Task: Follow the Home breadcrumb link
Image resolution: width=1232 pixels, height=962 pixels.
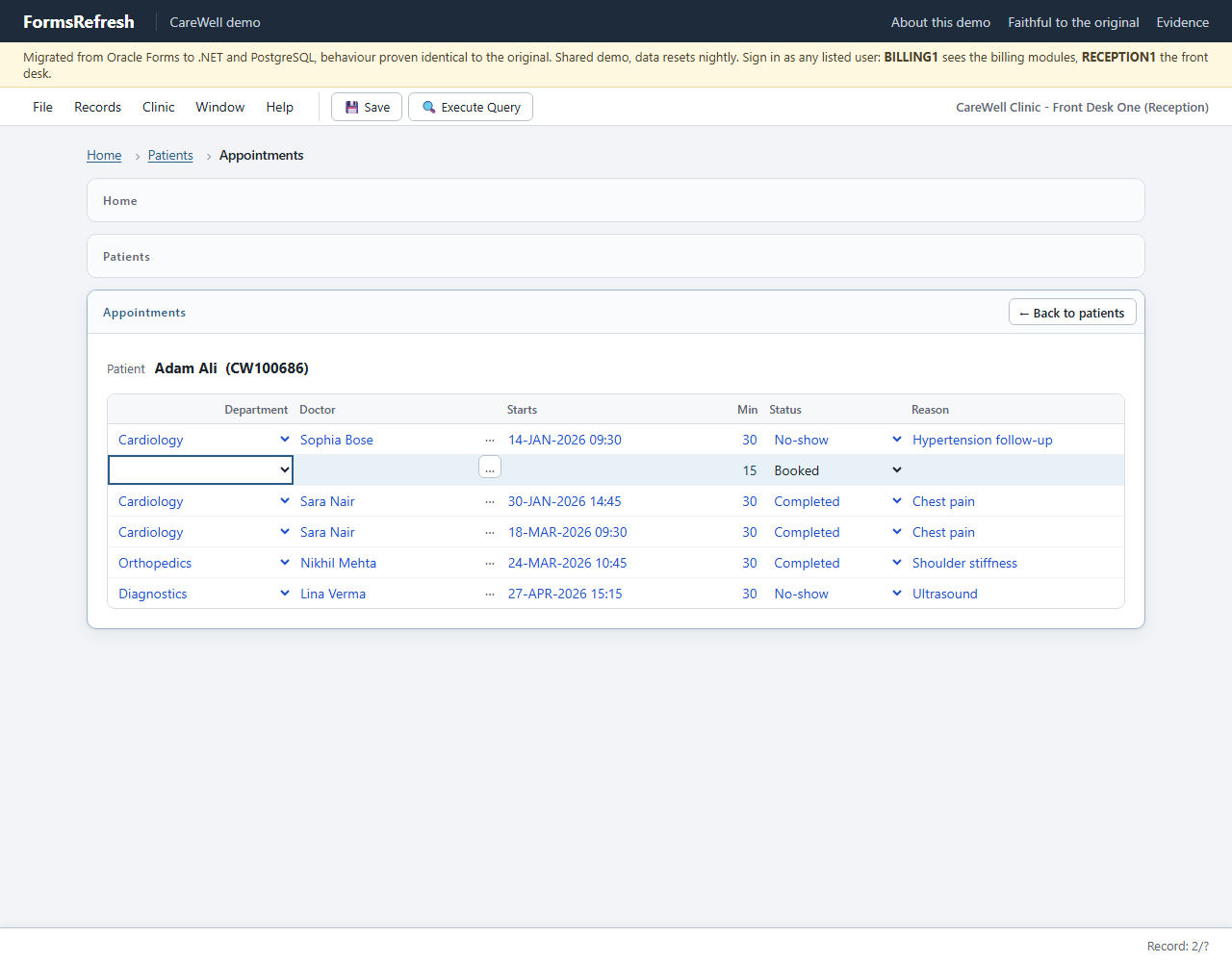Action: coord(104,155)
